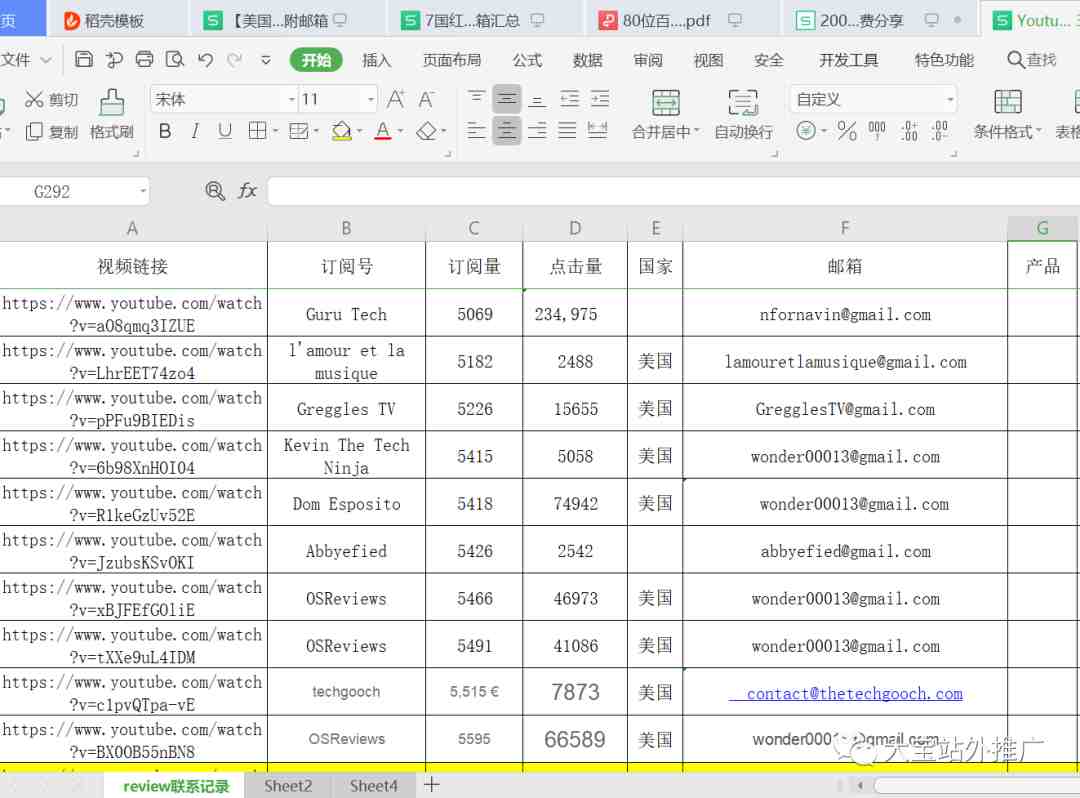Apply currency format icon
This screenshot has height=798, width=1080.
pyautogui.click(x=806, y=130)
